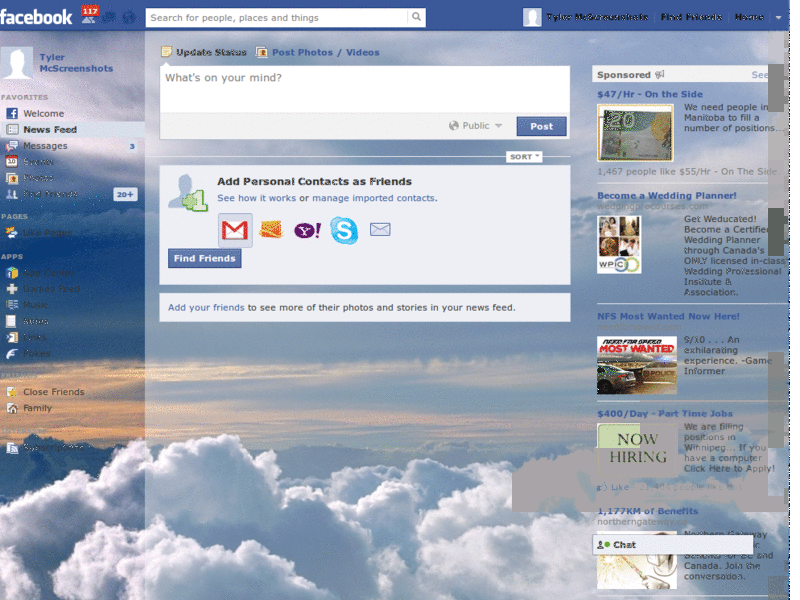The width and height of the screenshot is (800, 600).
Task: Open Pokes under Apps
Action: coord(36,353)
